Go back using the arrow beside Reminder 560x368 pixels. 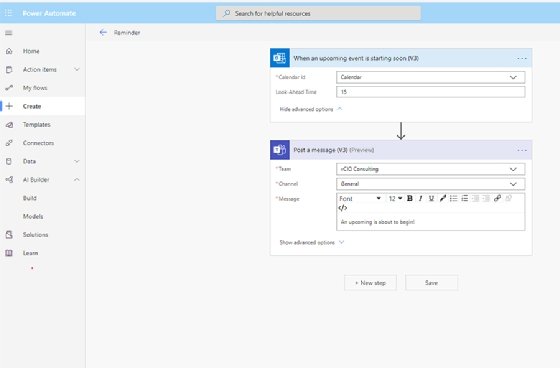click(103, 33)
